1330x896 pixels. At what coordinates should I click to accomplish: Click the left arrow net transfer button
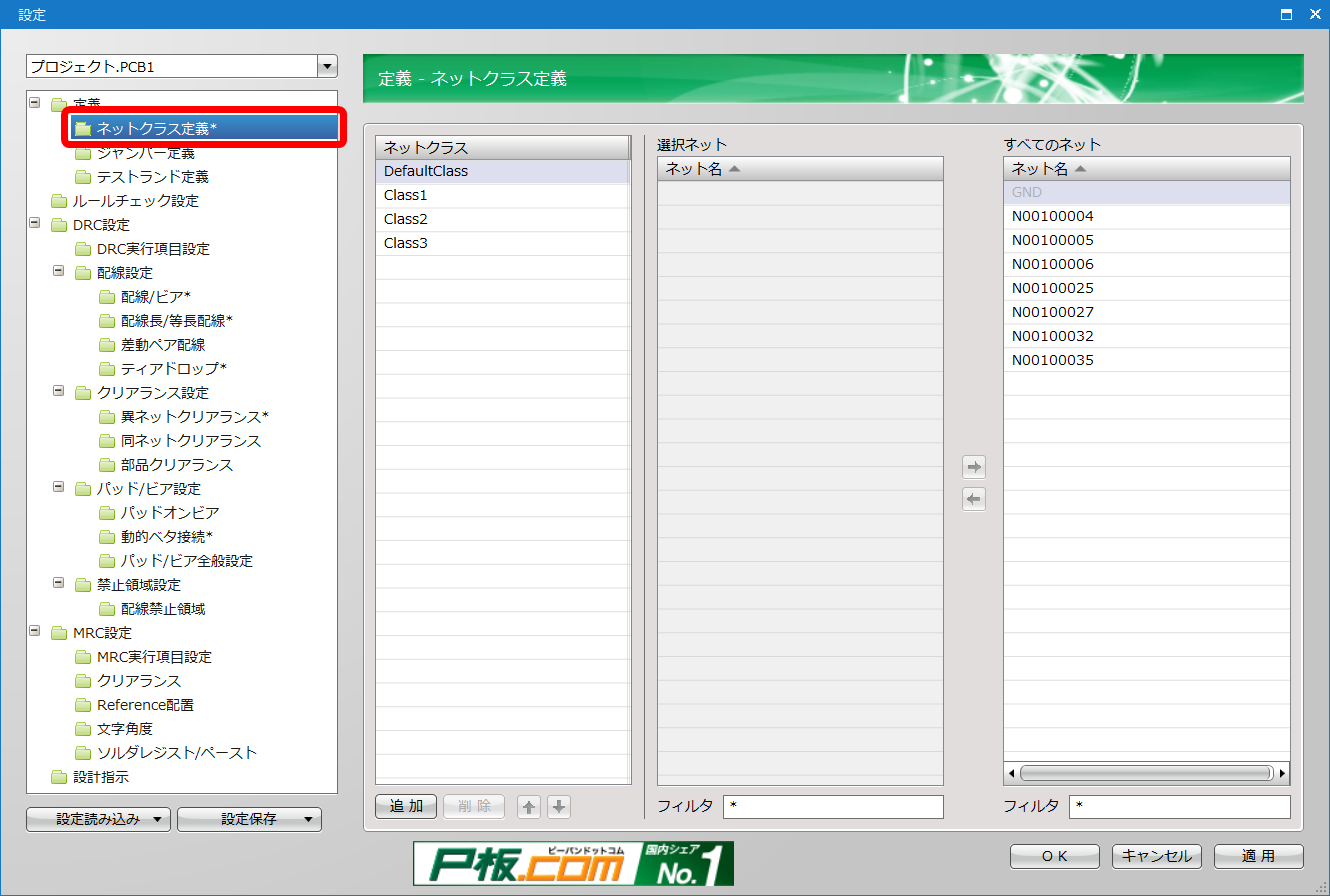[x=973, y=499]
